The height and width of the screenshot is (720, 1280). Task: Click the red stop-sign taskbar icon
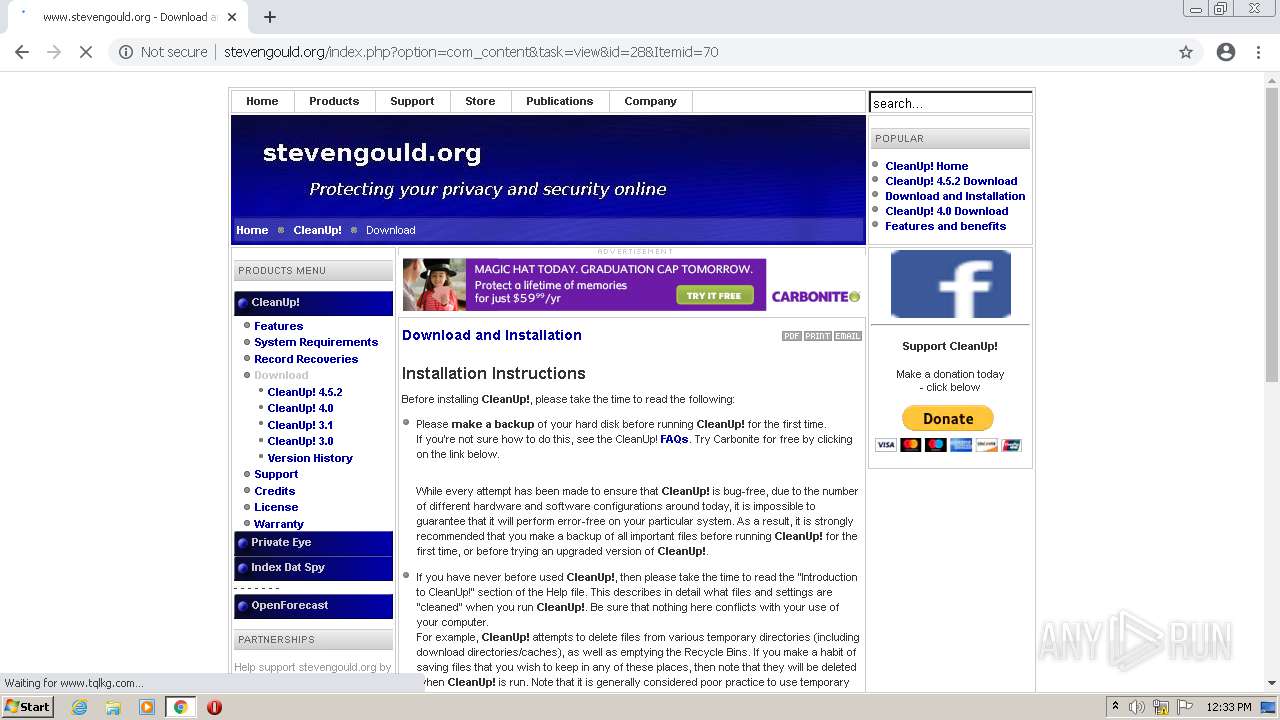coord(214,707)
